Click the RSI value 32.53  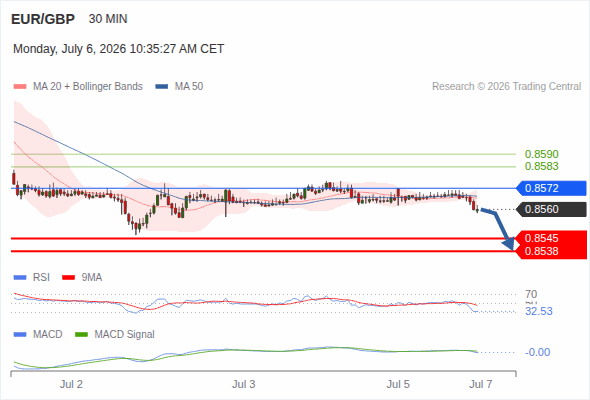539,312
